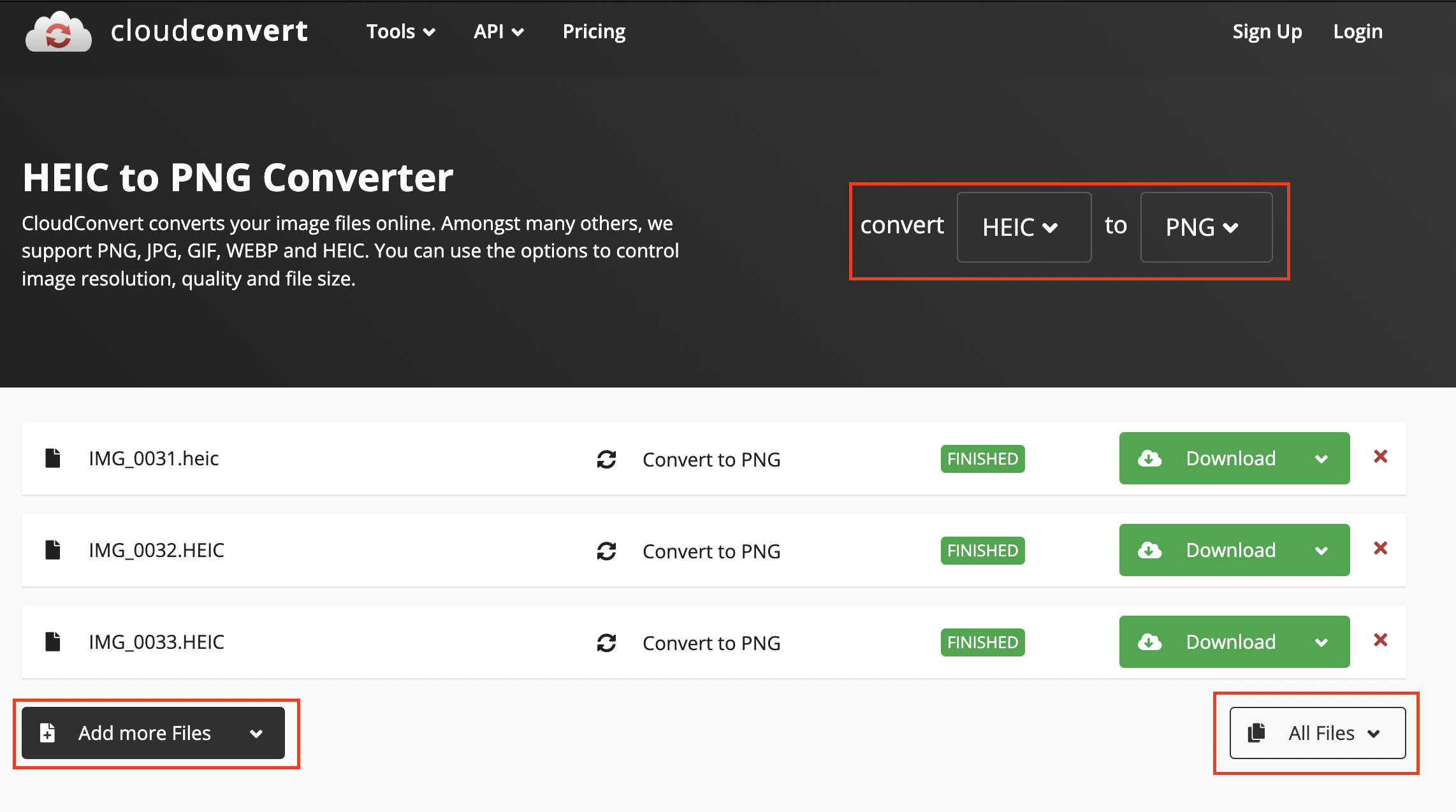Select the IMG_0032.HEIC file name
Image resolution: width=1456 pixels, height=812 pixels.
point(156,550)
